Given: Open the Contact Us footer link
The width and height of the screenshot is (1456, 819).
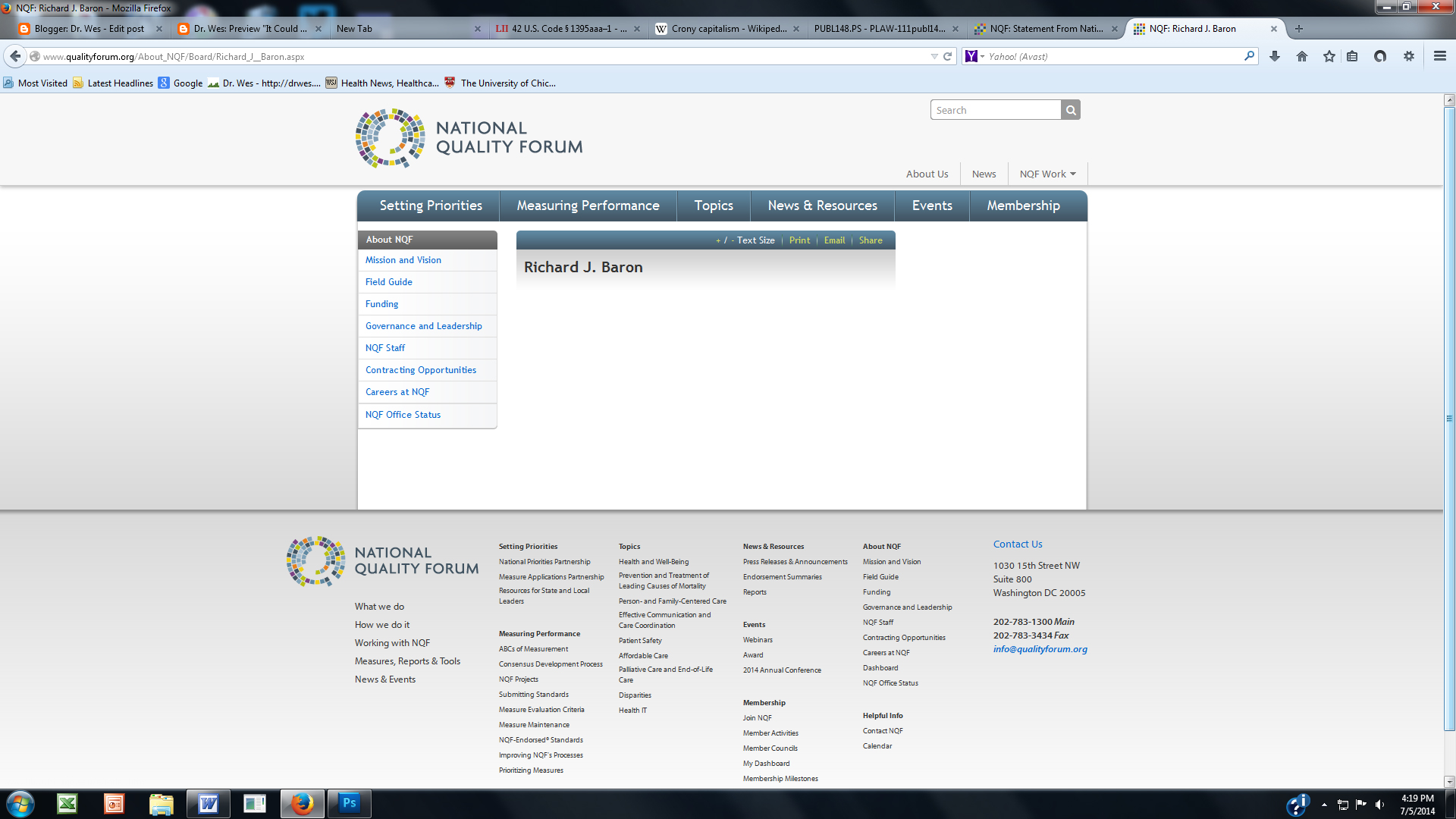Looking at the screenshot, I should 1018,544.
